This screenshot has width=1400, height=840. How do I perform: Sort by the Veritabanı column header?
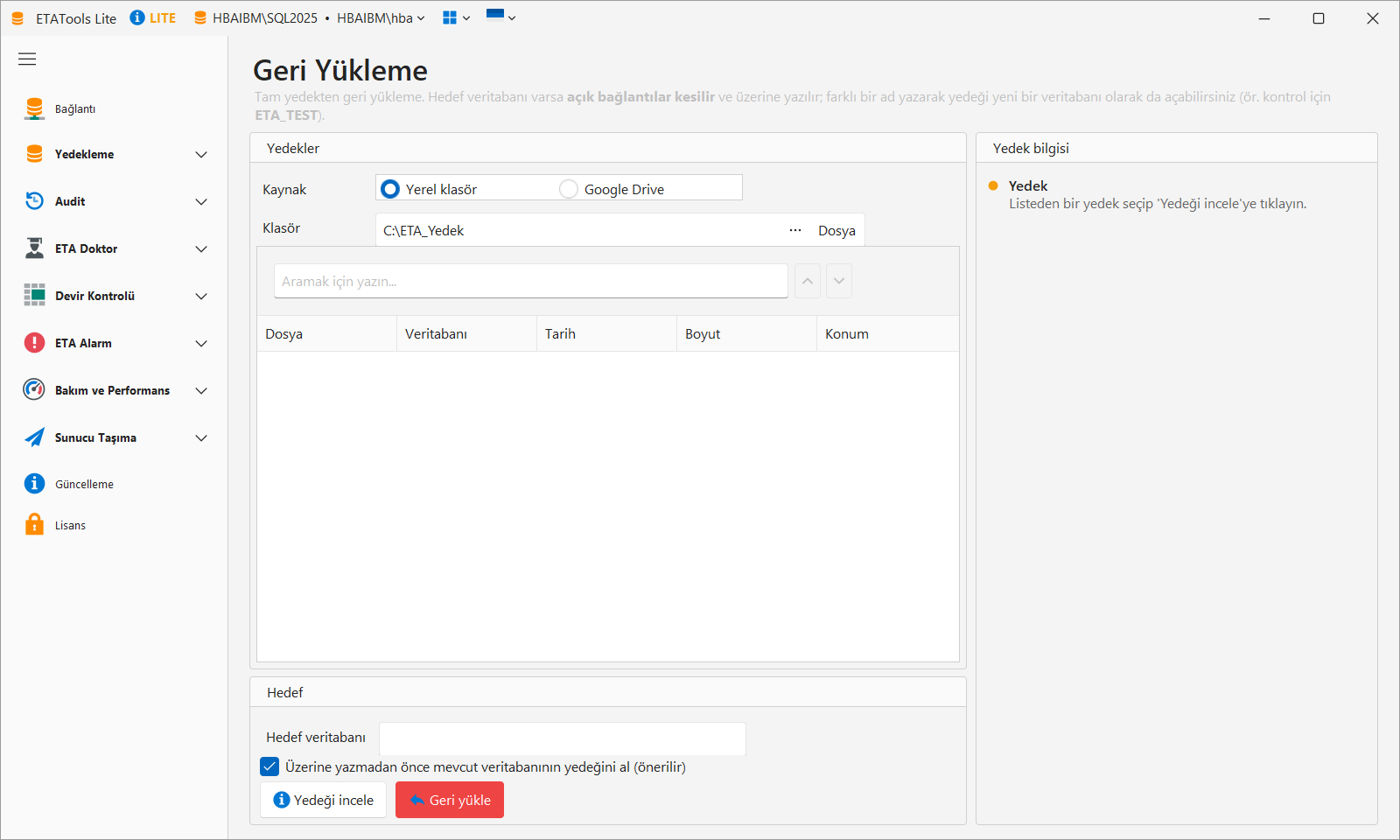466,333
